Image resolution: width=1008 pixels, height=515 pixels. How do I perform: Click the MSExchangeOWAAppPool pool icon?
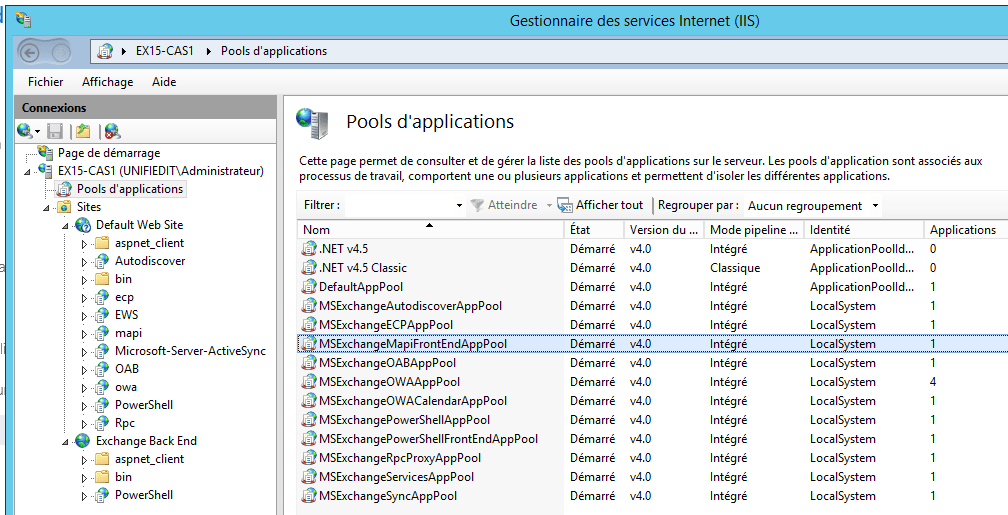pos(309,382)
